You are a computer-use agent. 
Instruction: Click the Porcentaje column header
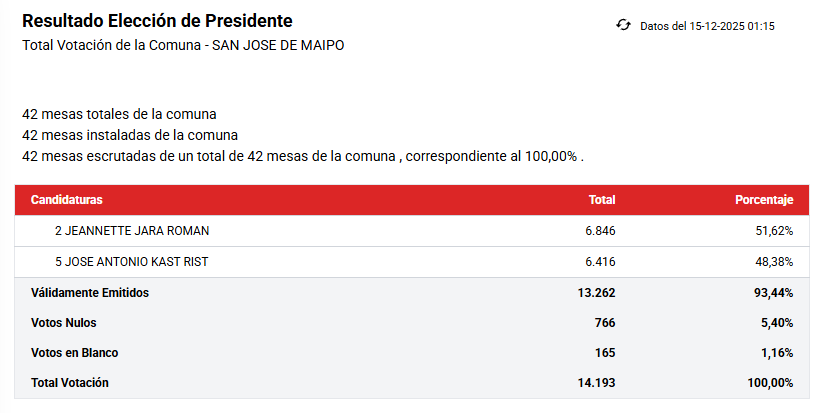[764, 200]
